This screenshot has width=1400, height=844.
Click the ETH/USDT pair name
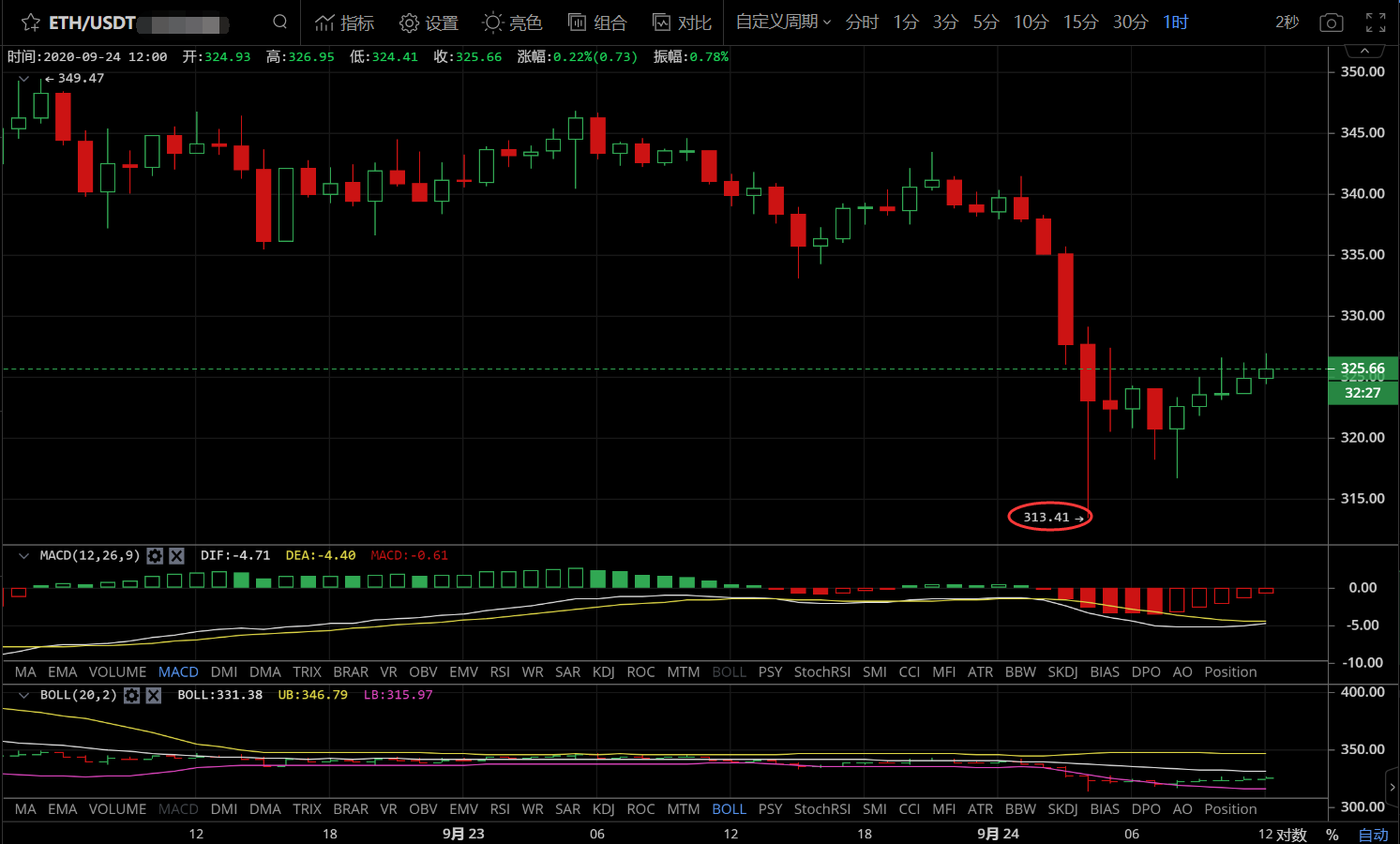click(x=92, y=23)
